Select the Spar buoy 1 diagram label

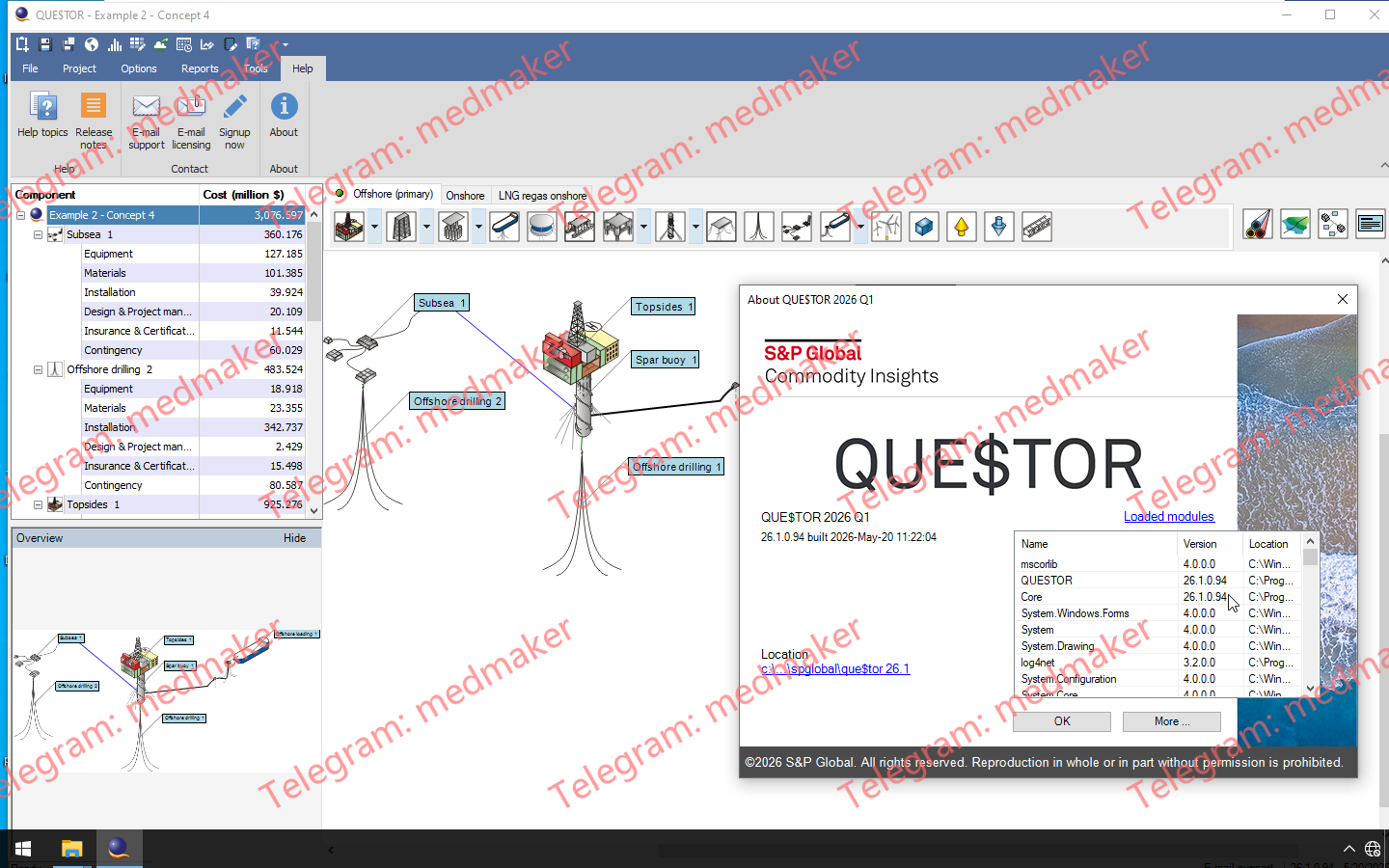tap(665, 360)
